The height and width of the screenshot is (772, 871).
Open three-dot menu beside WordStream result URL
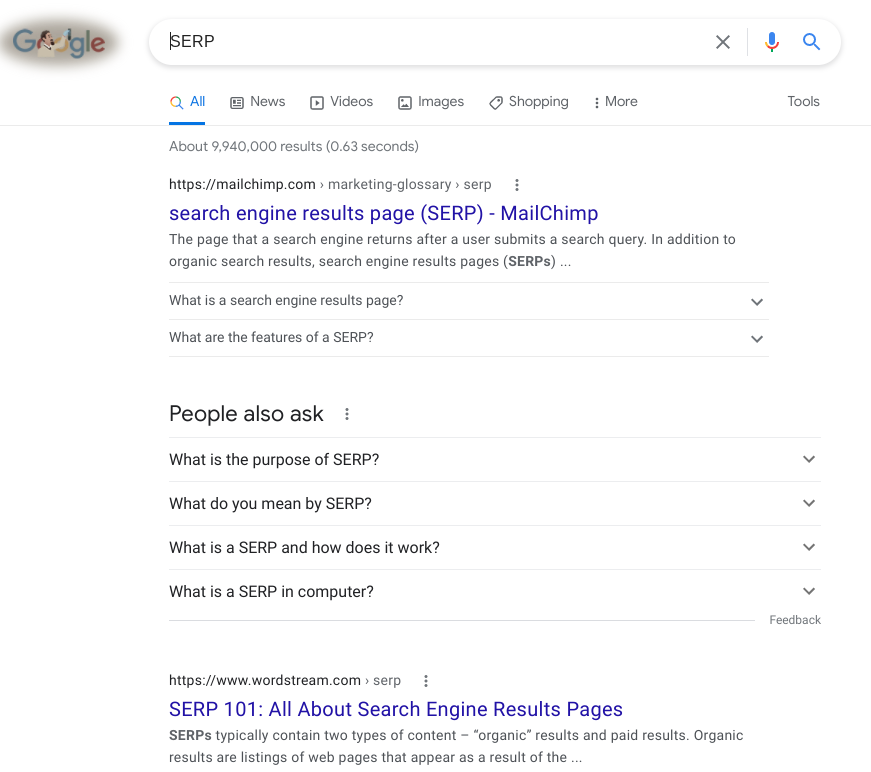pos(425,681)
